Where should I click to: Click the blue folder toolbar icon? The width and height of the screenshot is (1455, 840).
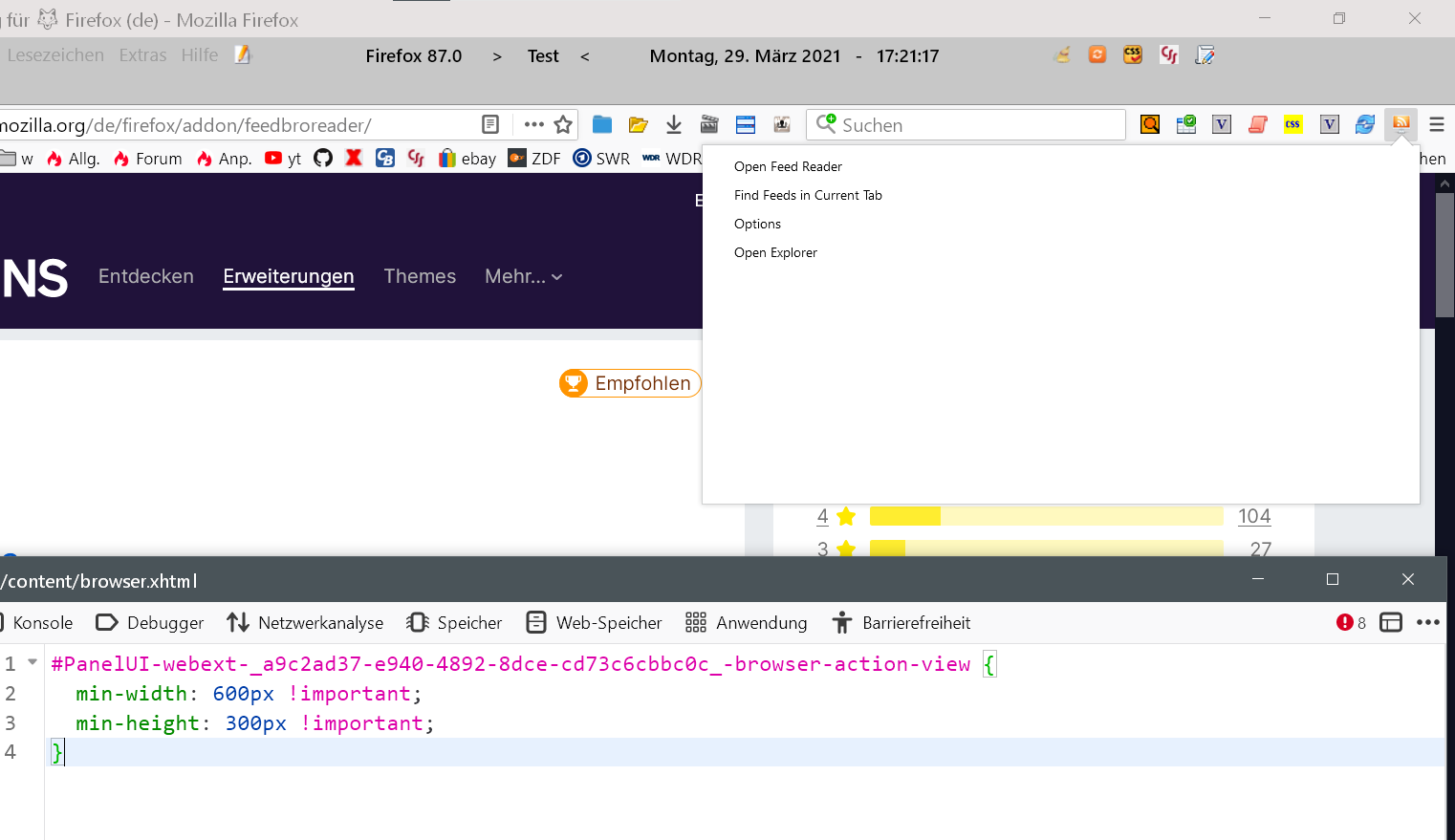(602, 124)
